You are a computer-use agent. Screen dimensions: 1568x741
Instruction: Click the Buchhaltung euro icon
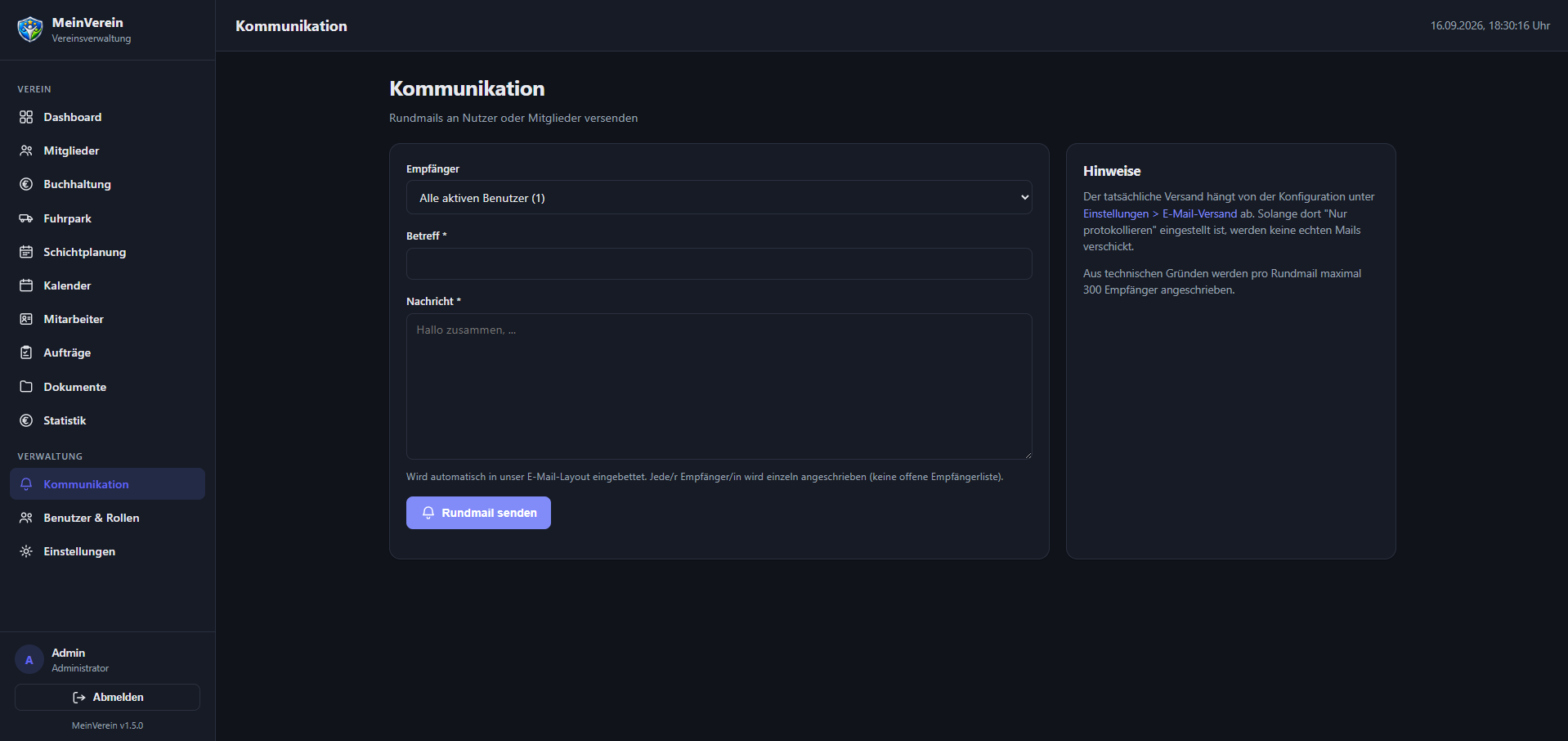click(26, 184)
